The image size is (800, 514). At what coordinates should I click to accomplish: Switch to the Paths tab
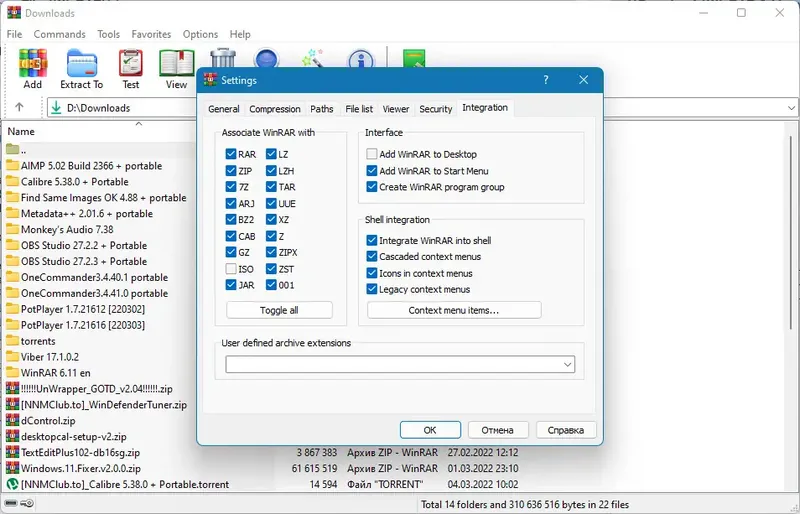click(x=321, y=109)
